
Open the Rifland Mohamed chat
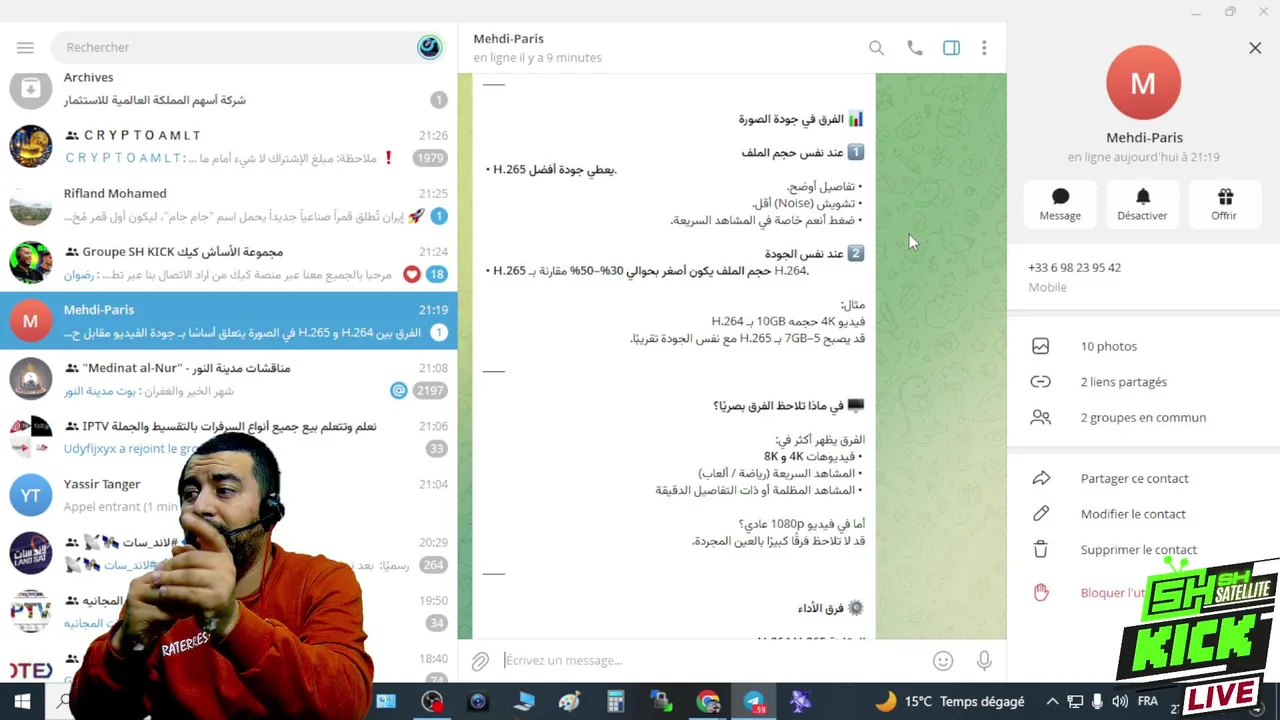(x=229, y=204)
